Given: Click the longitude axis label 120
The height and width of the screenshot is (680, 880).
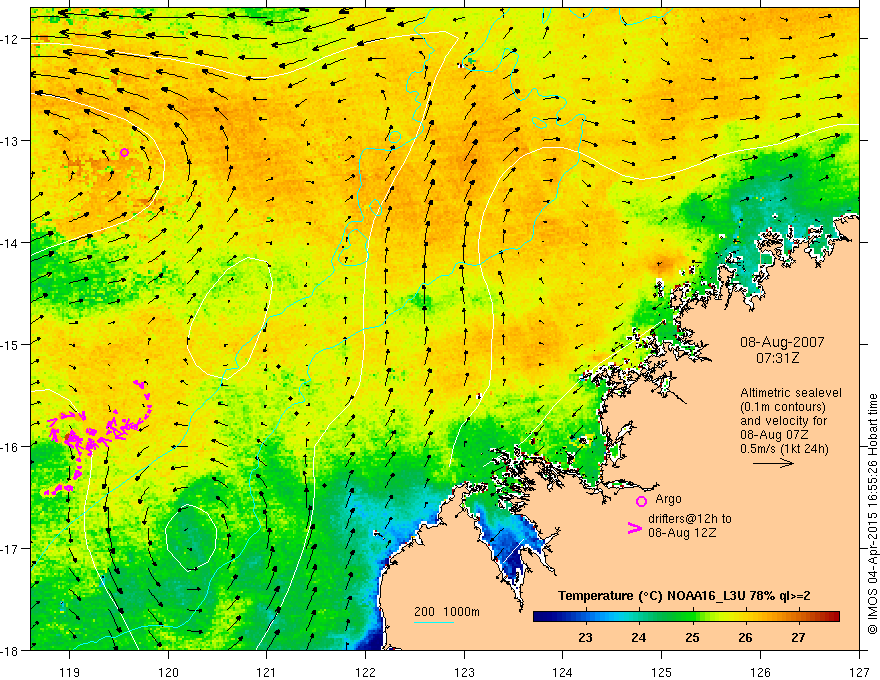Looking at the screenshot, I should (x=168, y=672).
